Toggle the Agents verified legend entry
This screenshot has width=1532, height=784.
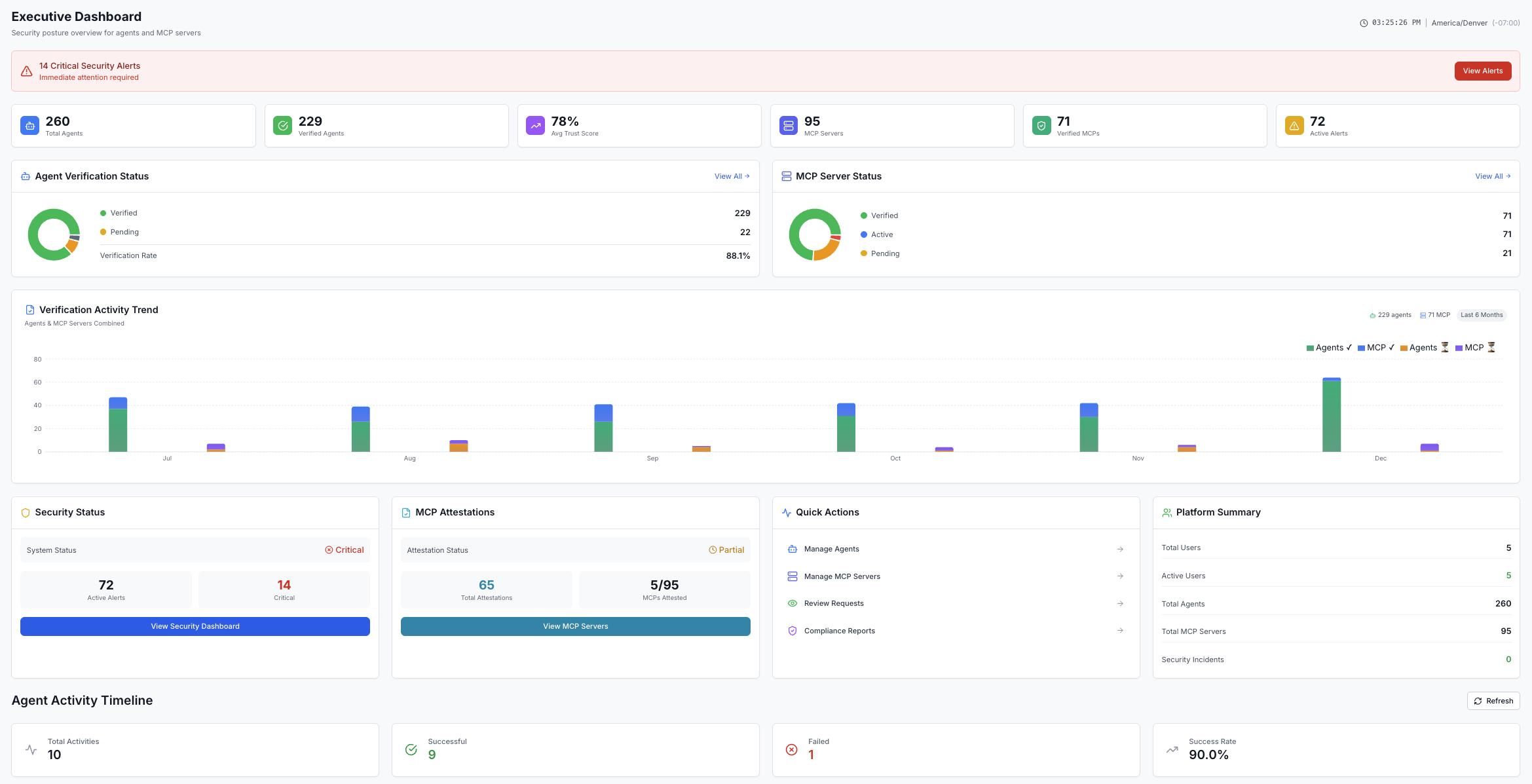pyautogui.click(x=1328, y=347)
